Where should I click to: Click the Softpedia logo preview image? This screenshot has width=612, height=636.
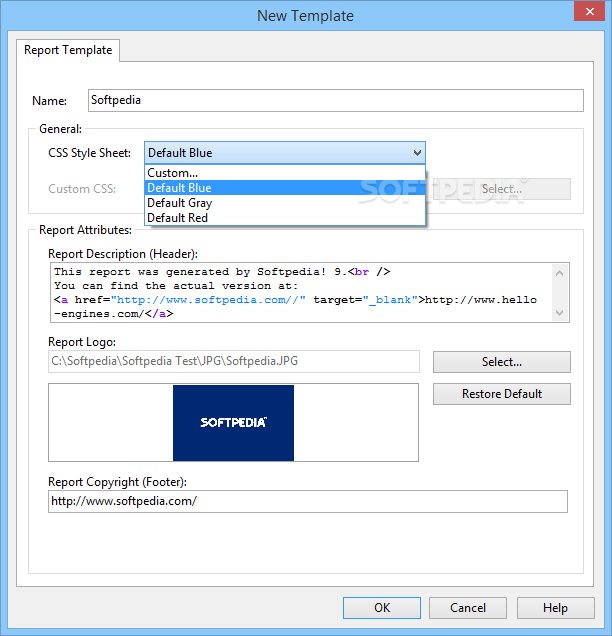(x=233, y=423)
